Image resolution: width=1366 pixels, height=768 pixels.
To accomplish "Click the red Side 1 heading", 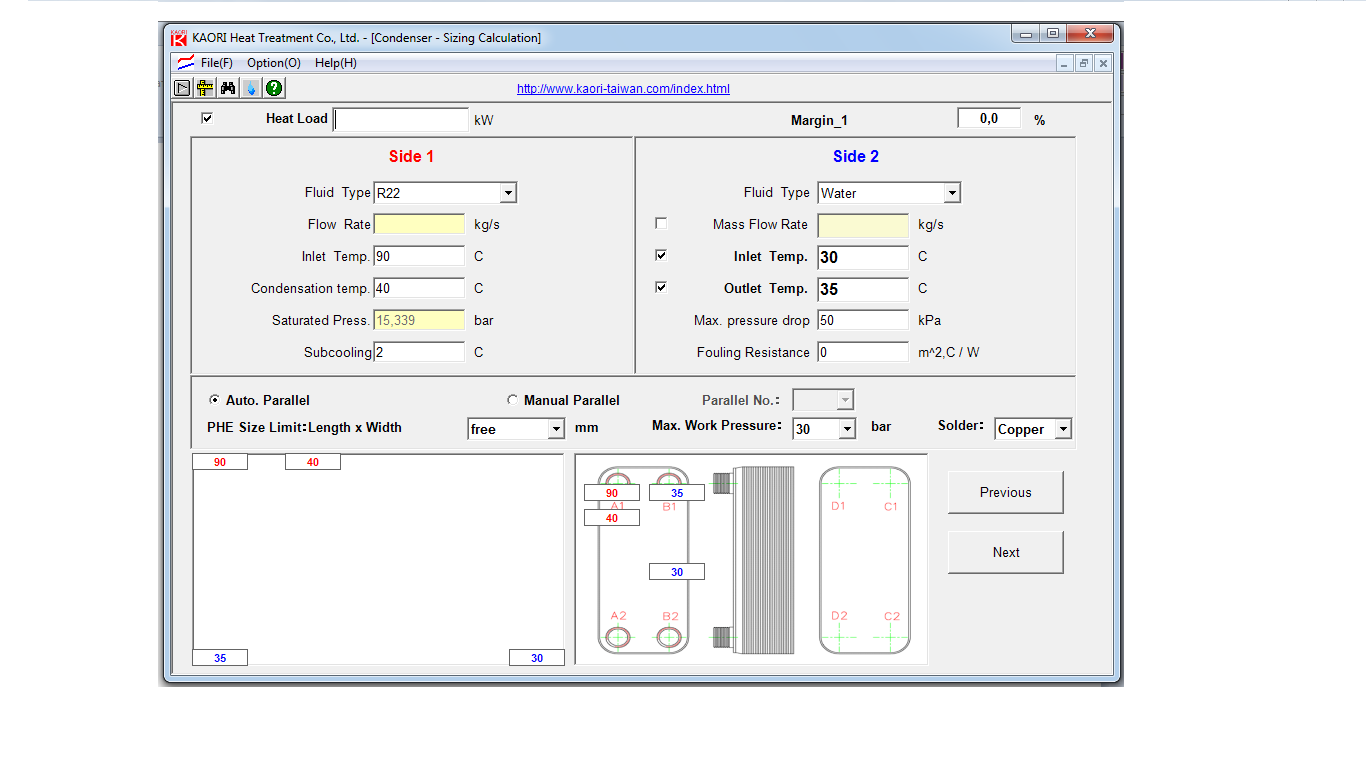I will pos(411,156).
